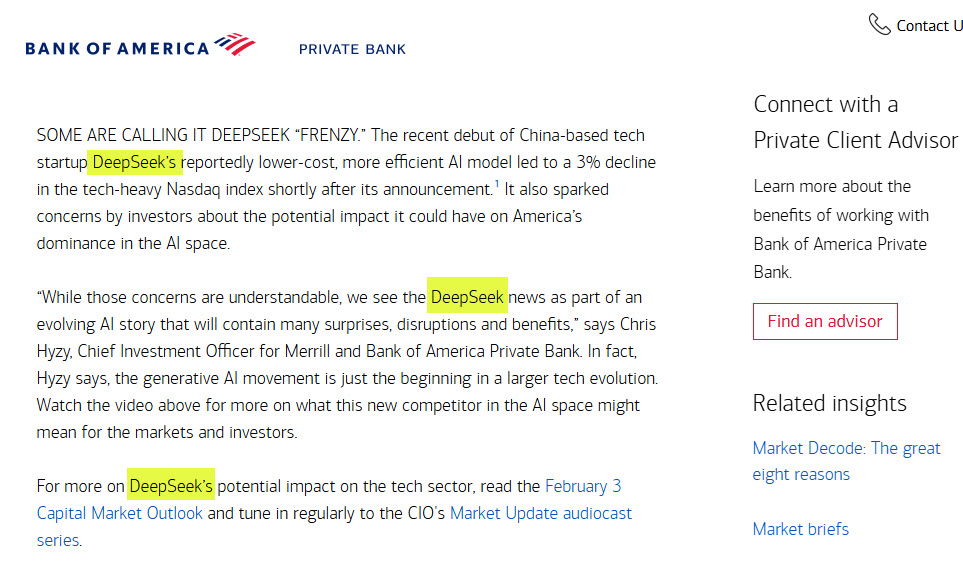Click the Connect with a Private Client Advisor heading
963x570 pixels.
click(856, 122)
